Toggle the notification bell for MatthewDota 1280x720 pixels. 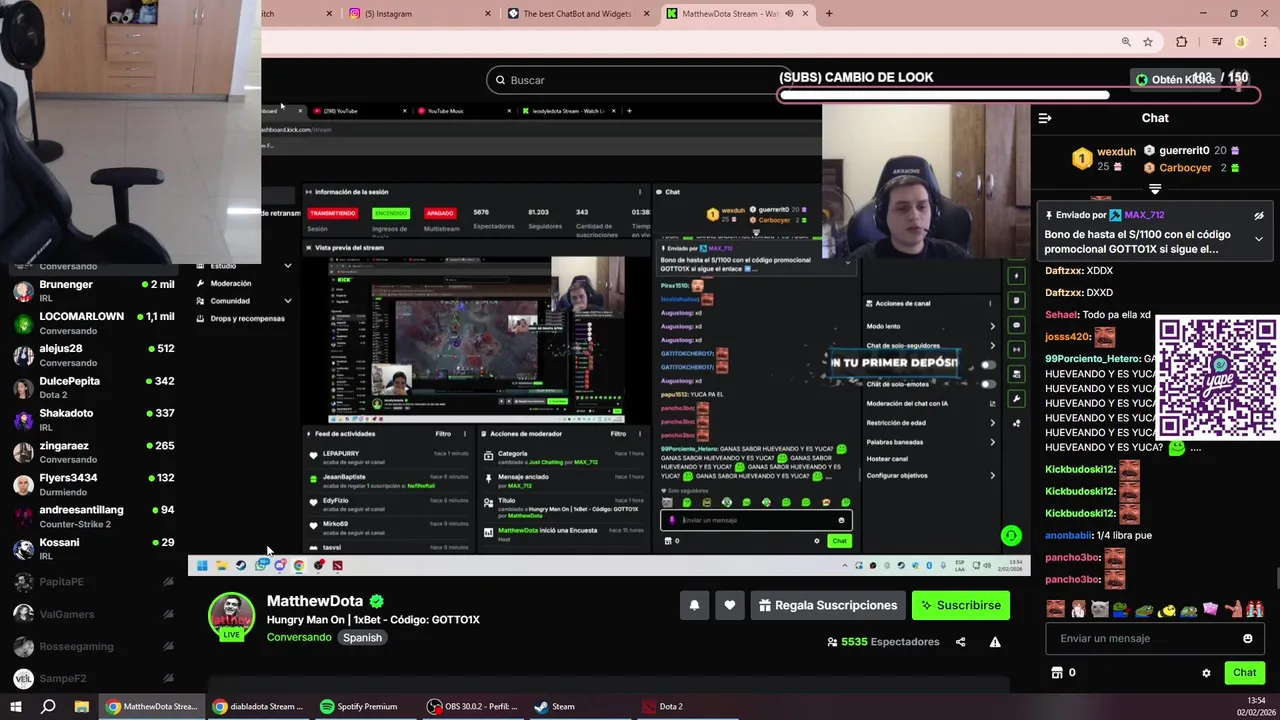(694, 605)
